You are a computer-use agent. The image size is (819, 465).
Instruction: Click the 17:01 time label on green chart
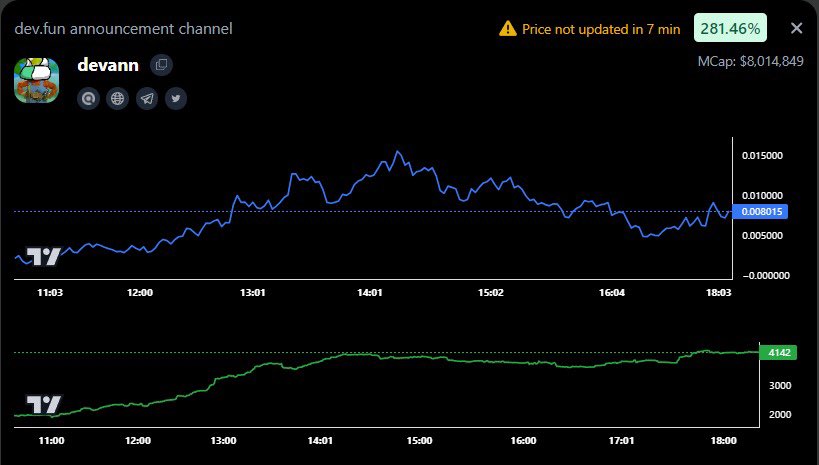point(621,441)
